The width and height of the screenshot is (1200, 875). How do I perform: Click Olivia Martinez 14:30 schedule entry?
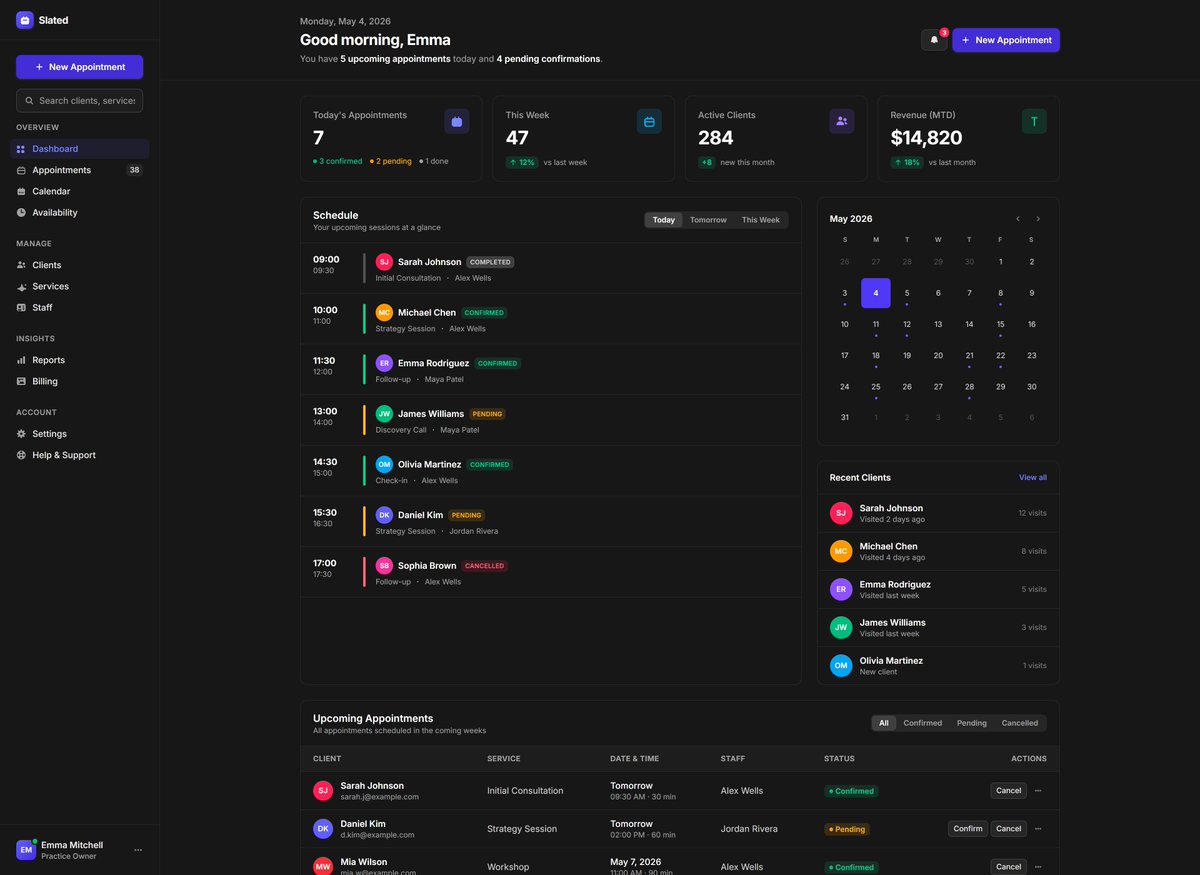[551, 471]
